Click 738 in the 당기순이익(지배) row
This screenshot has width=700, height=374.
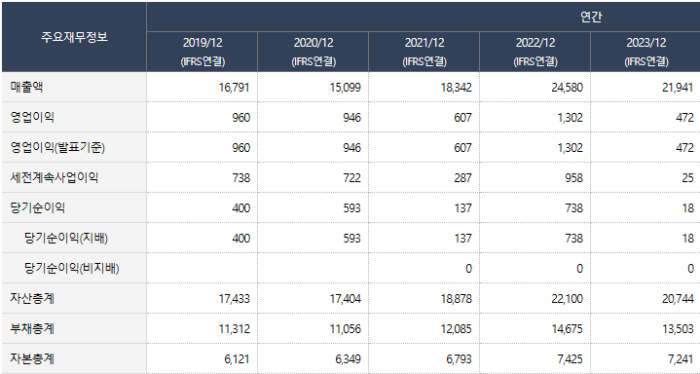click(574, 238)
